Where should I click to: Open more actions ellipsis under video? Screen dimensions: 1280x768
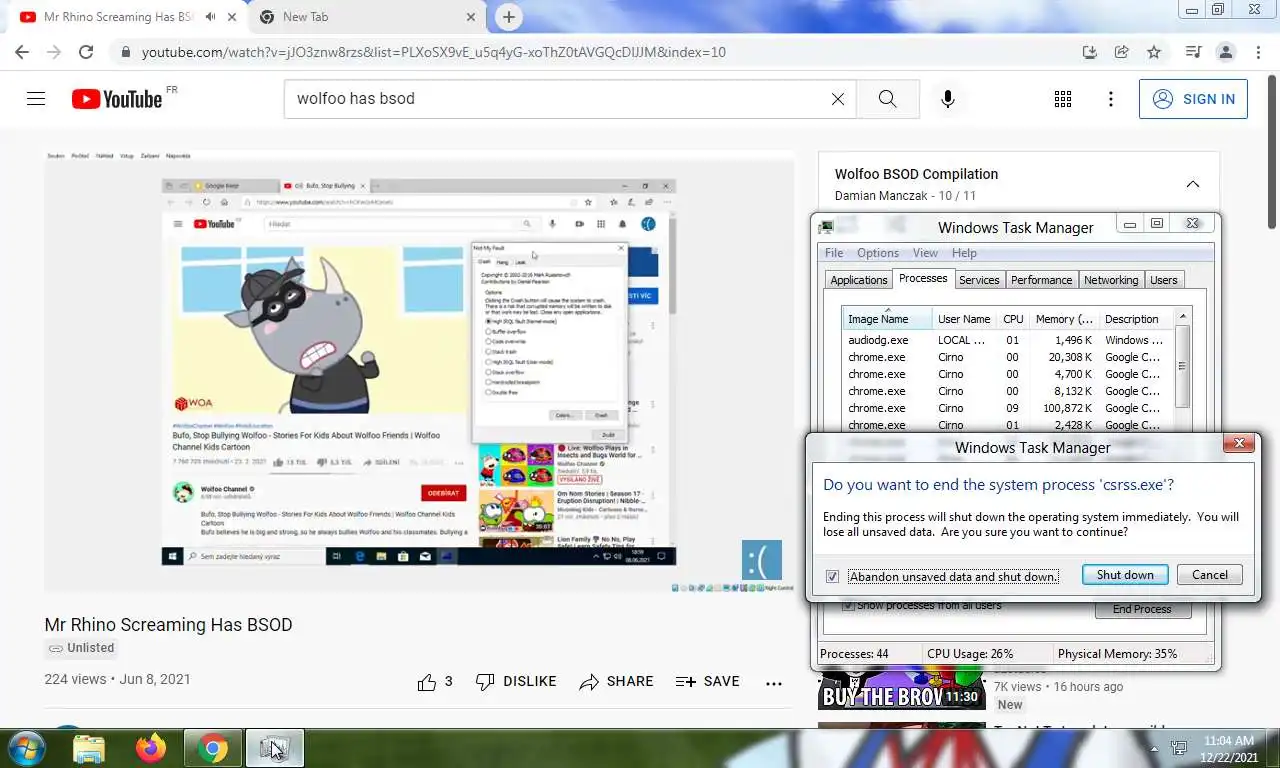point(773,683)
